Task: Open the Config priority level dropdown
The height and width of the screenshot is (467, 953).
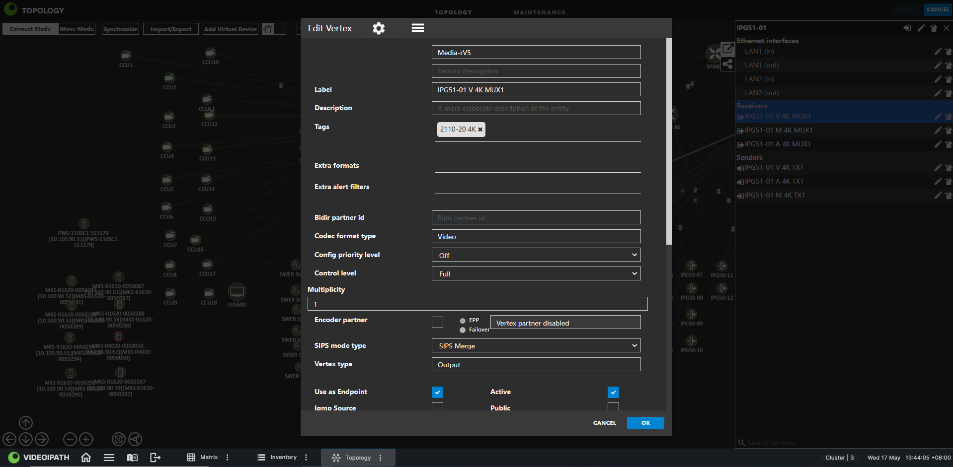Action: click(x=537, y=255)
